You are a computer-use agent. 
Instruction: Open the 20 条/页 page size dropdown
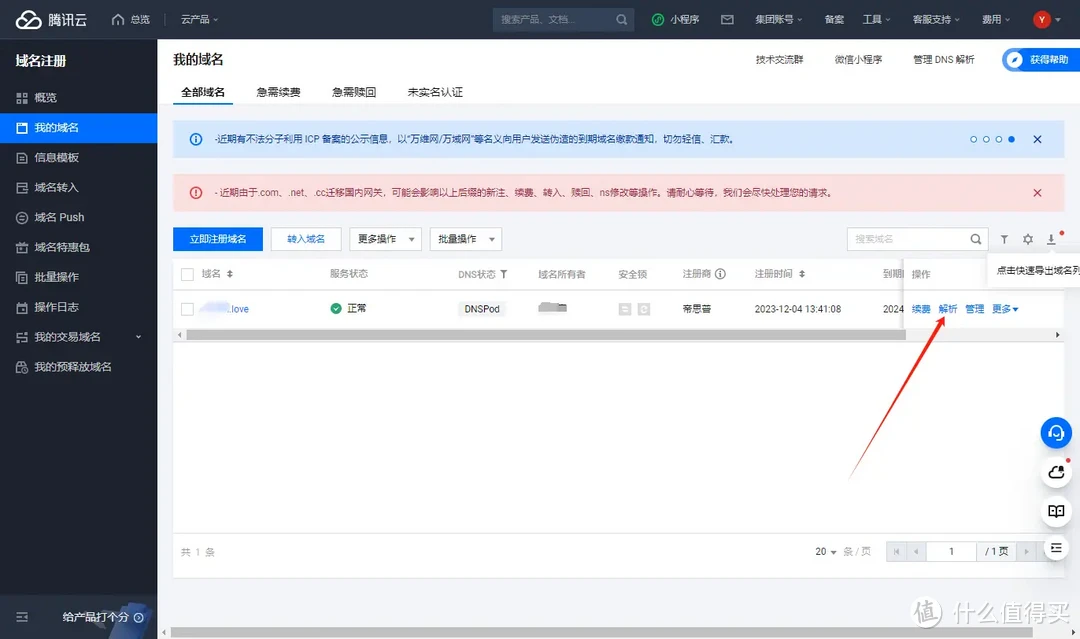(825, 552)
